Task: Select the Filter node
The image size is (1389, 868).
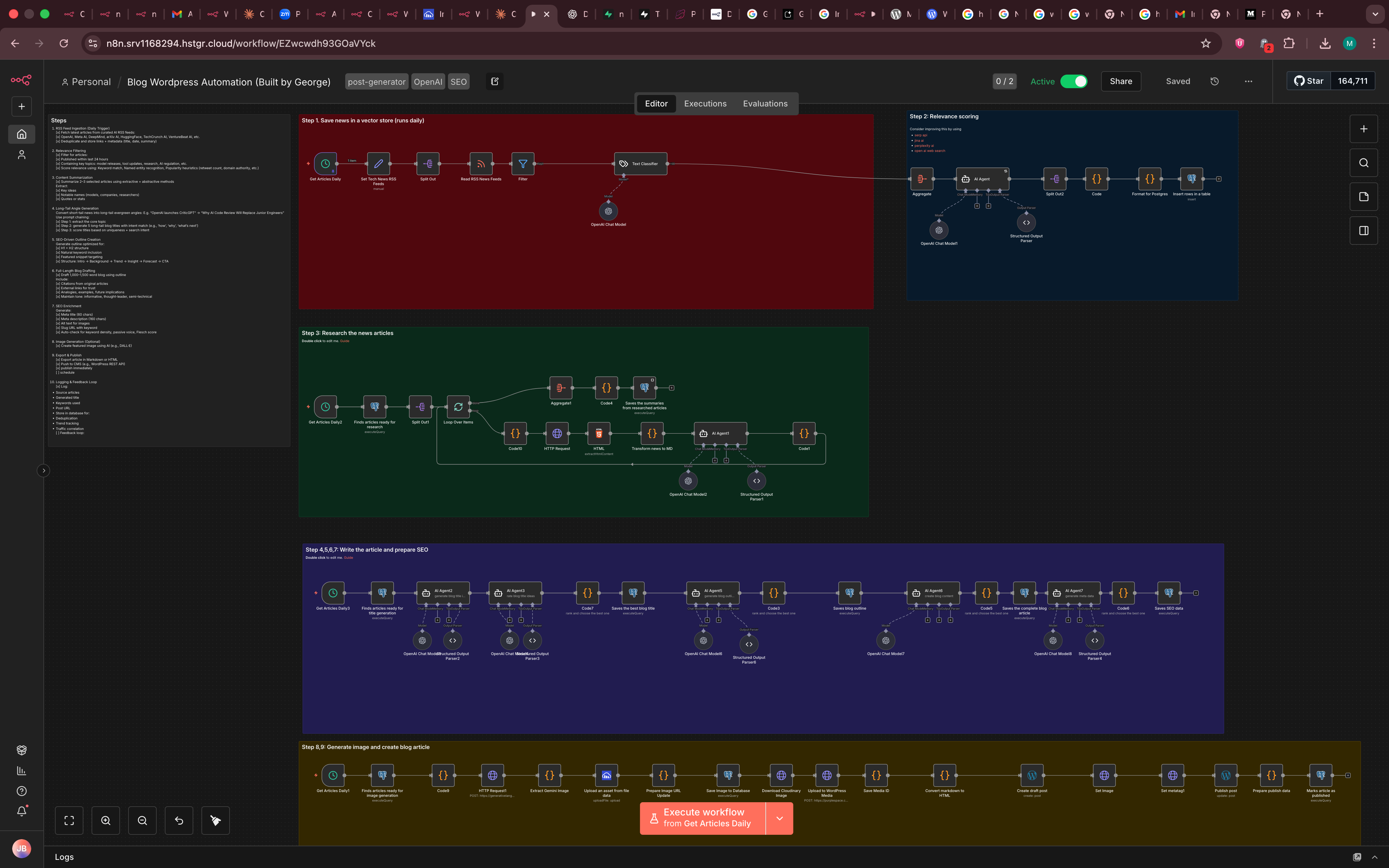Action: point(523,164)
